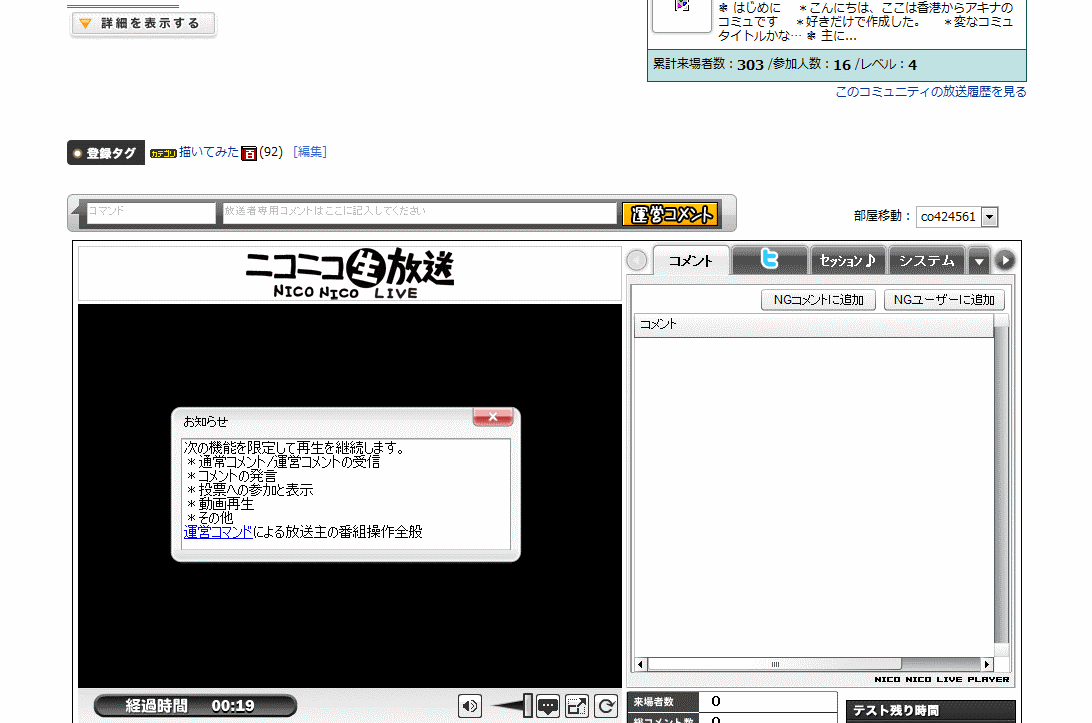
Task: Click comment list horizontal scrollbar left arrow
Action: (641, 664)
